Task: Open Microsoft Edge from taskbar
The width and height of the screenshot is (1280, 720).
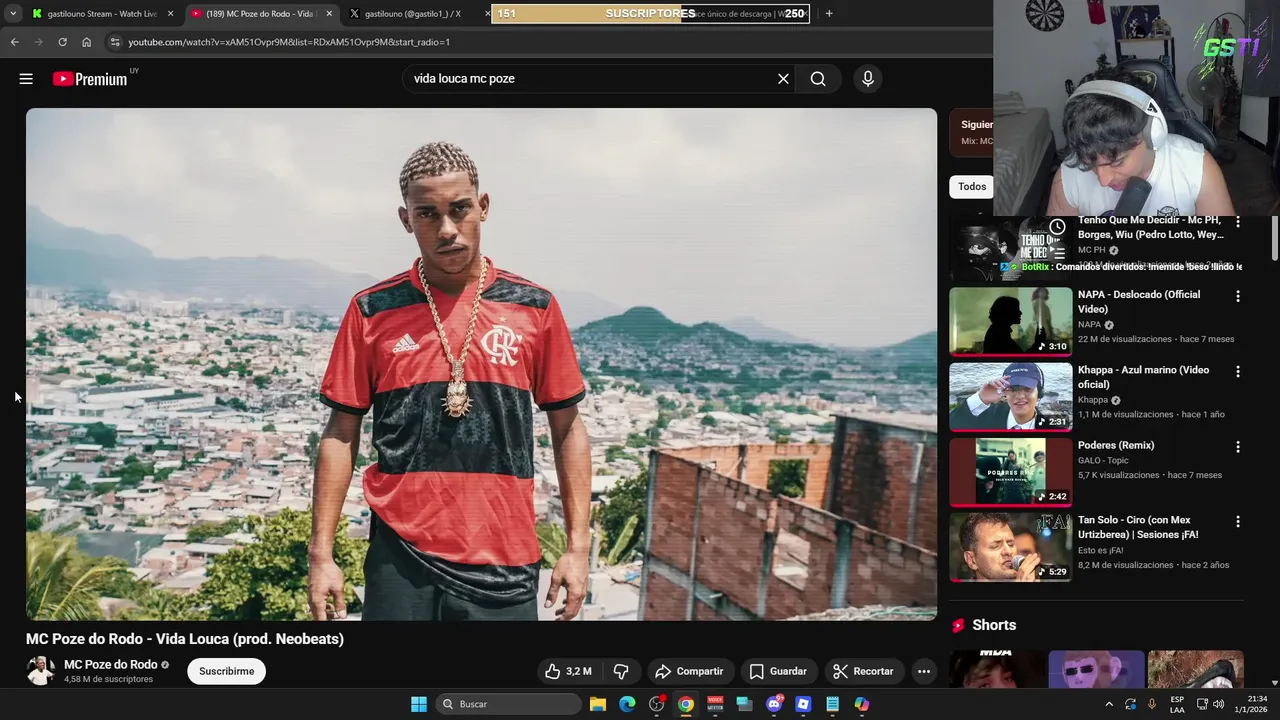Action: point(627,704)
